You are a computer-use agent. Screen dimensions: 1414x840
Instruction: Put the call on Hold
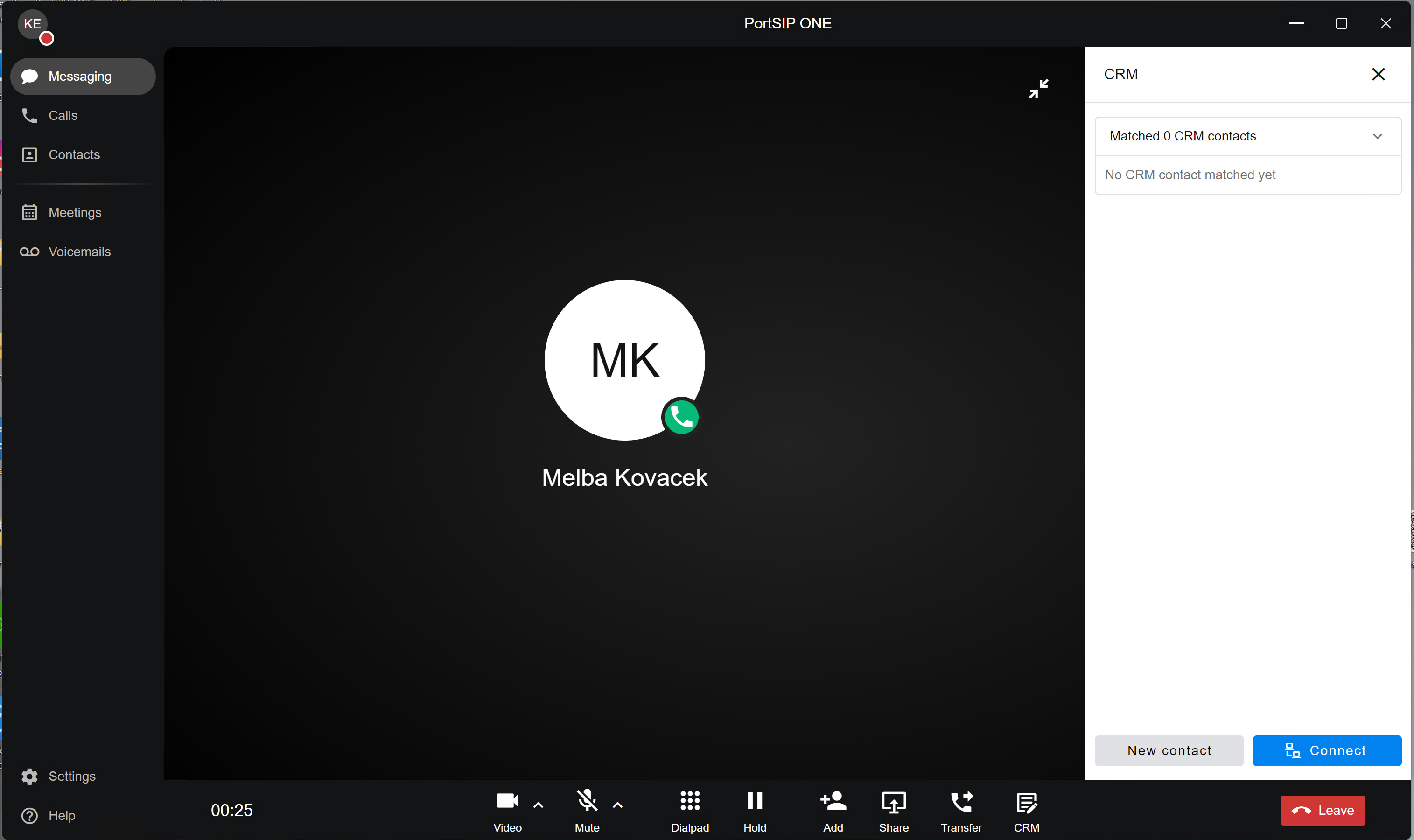click(755, 810)
